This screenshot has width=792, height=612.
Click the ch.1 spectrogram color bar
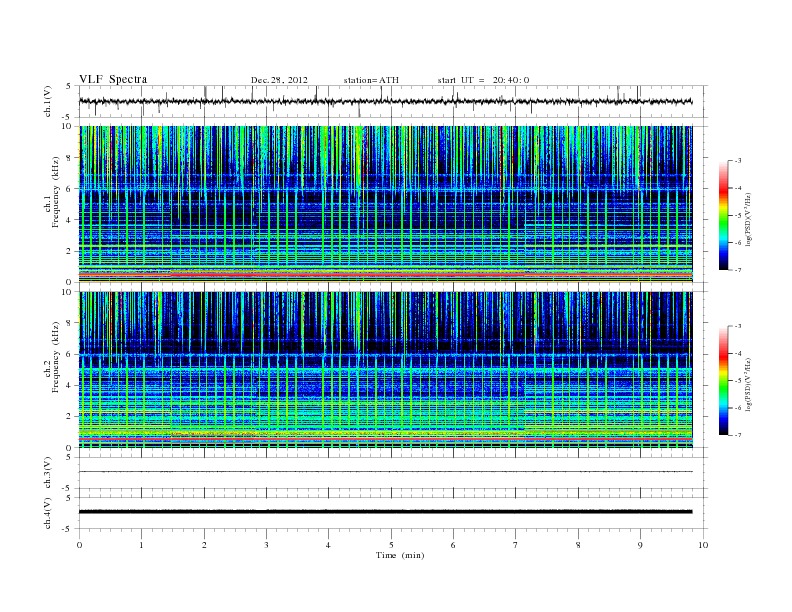click(x=723, y=216)
